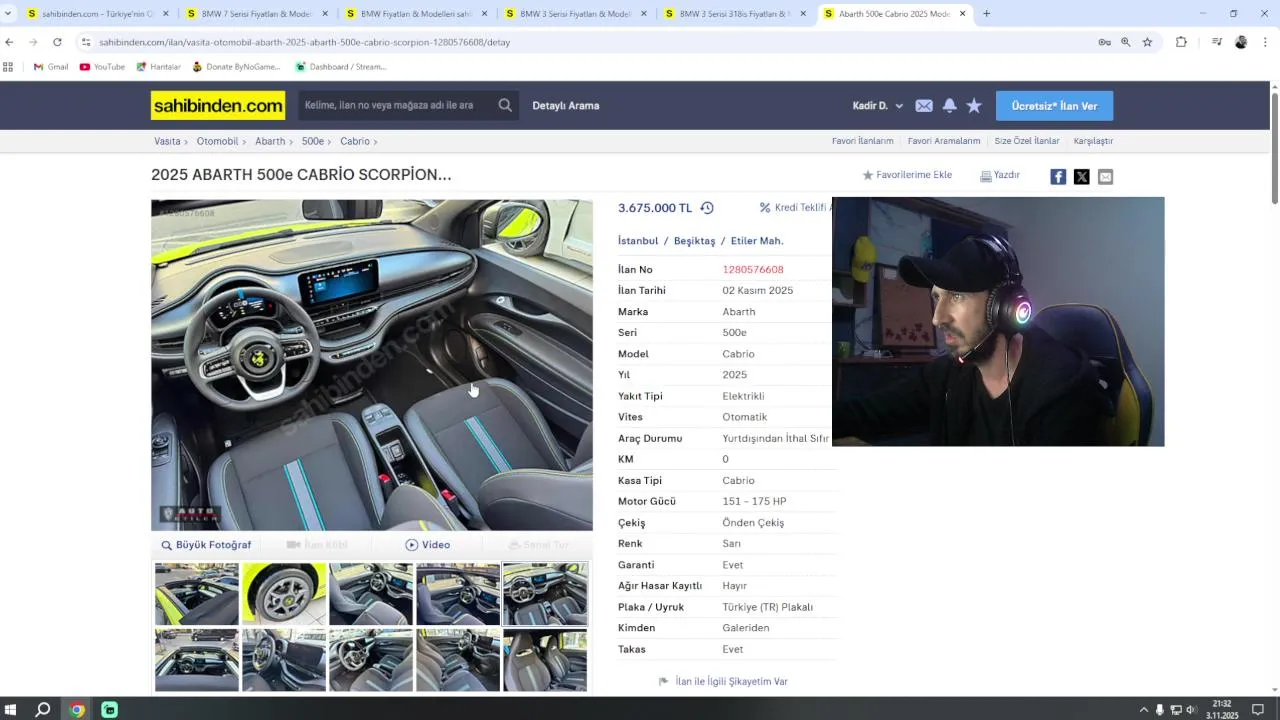Viewport: 1280px width, 720px height.
Task: Open favorites star icon in header
Action: click(974, 105)
